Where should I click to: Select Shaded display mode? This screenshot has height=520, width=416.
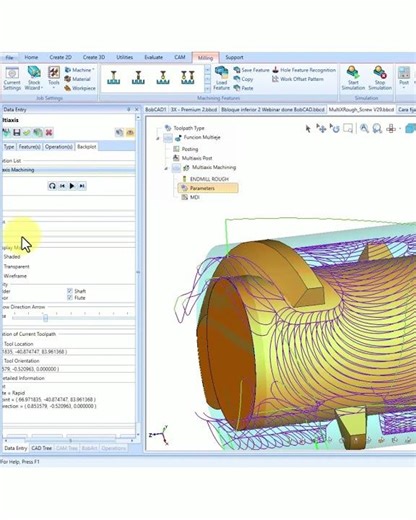[12, 257]
